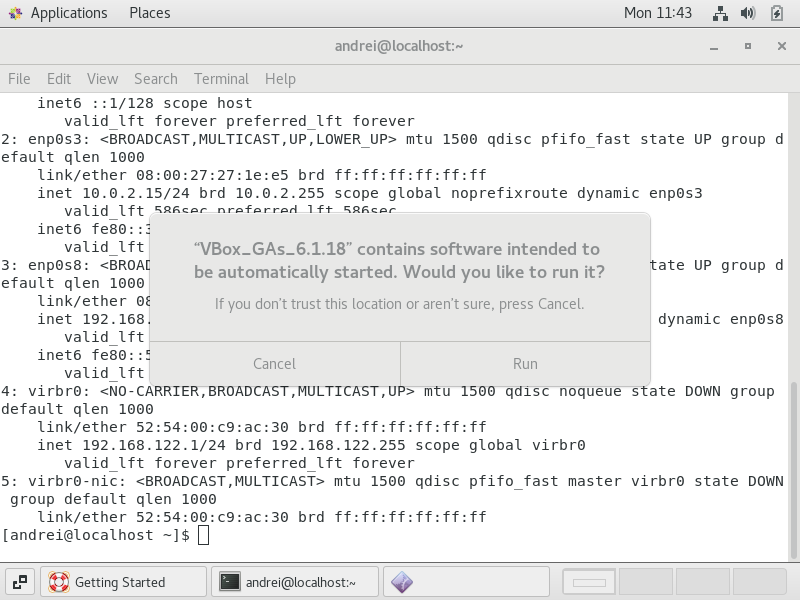Click the MAC address 08:00:27:27:1e:e5
Image resolution: width=800 pixels, height=600 pixels.
coord(212,176)
